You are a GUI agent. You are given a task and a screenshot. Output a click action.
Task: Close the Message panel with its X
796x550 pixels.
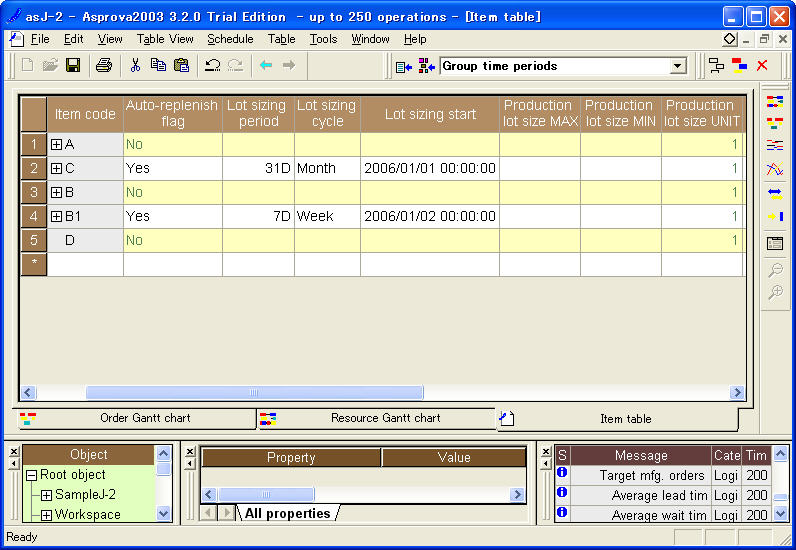coord(546,451)
